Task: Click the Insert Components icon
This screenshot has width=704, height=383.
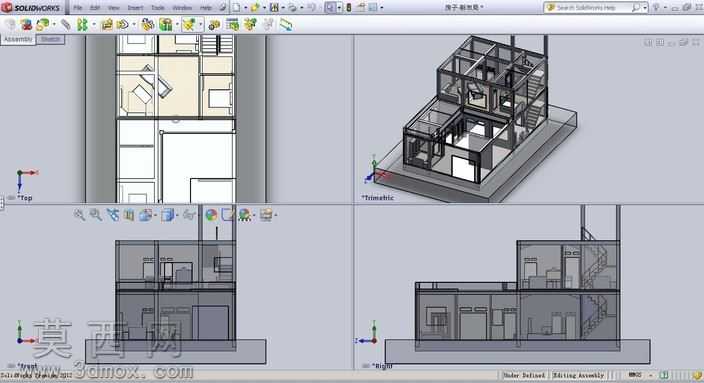Action: click(x=43, y=24)
